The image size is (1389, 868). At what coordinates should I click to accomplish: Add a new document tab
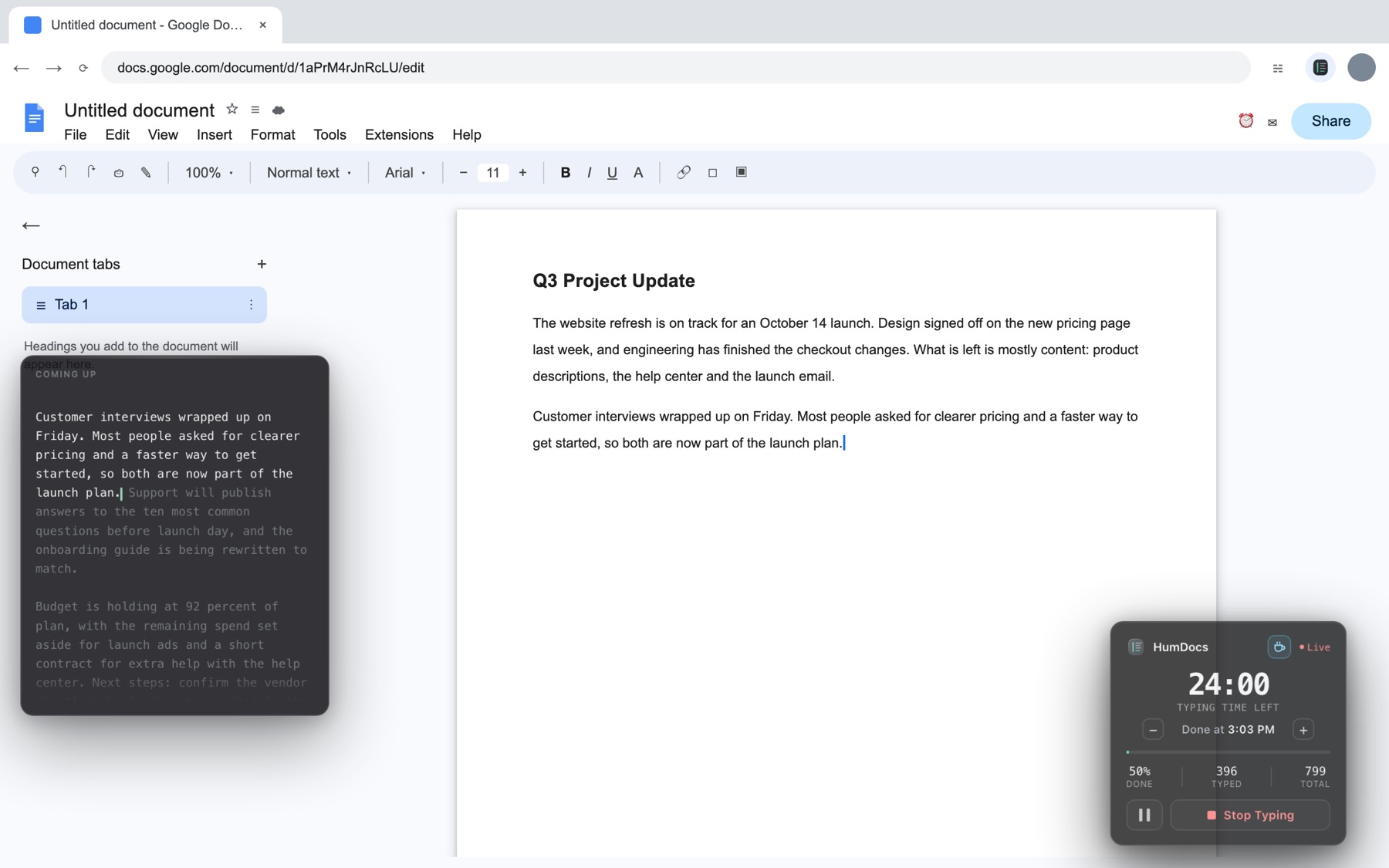262,265
